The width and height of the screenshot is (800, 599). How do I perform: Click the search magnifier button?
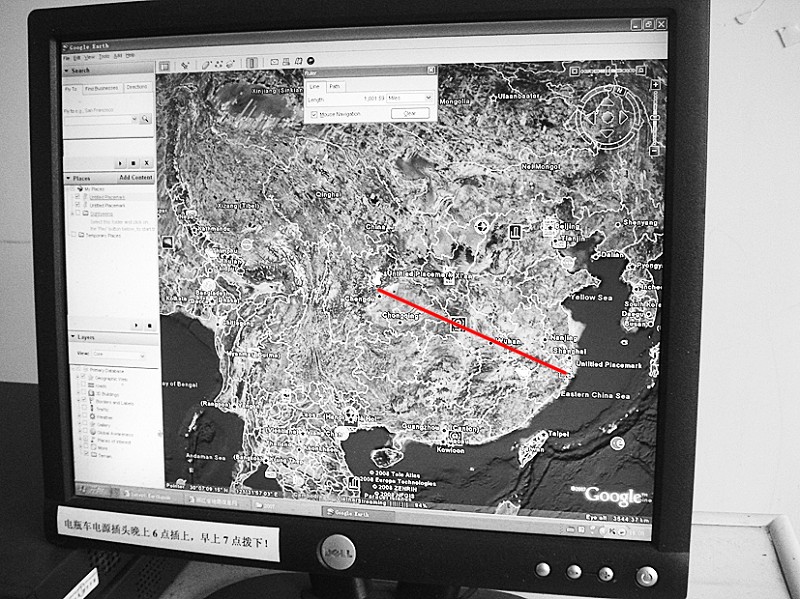[x=145, y=119]
